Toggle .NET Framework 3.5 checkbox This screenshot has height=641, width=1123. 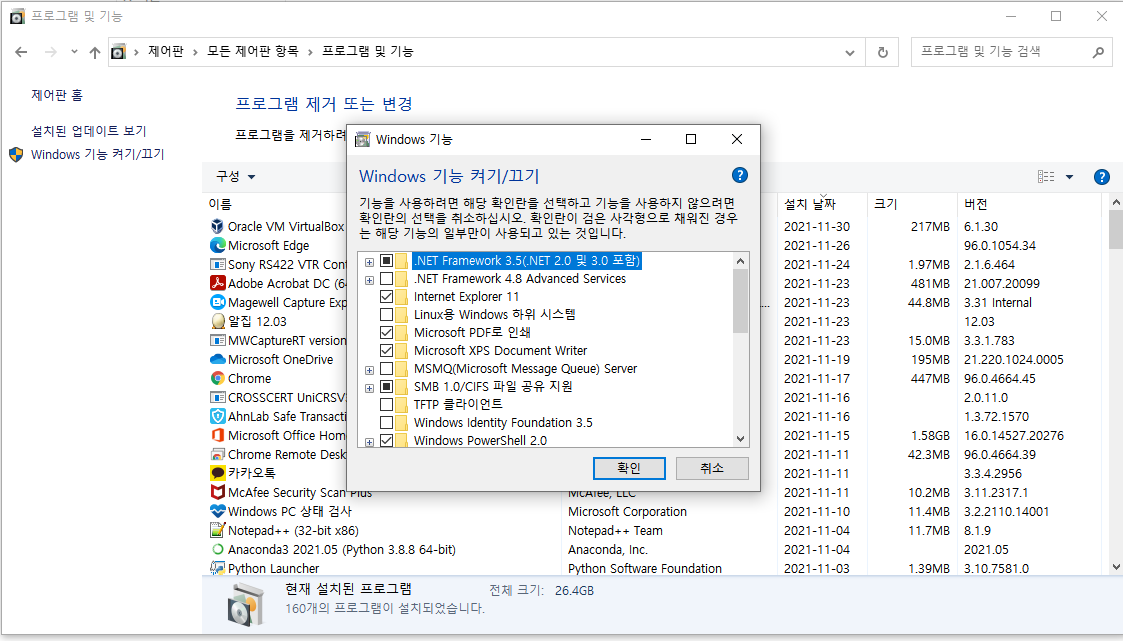coord(386,261)
